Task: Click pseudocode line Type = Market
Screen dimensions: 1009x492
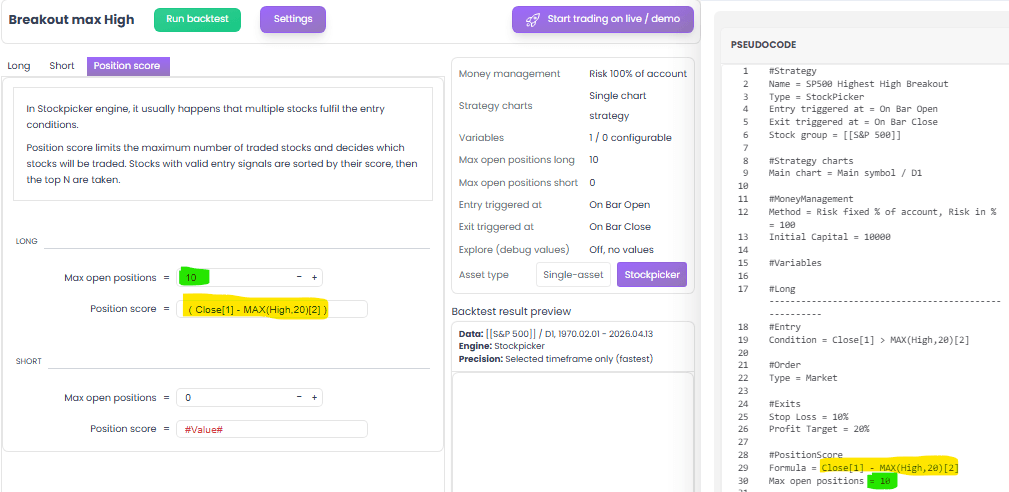Action: 803,378
